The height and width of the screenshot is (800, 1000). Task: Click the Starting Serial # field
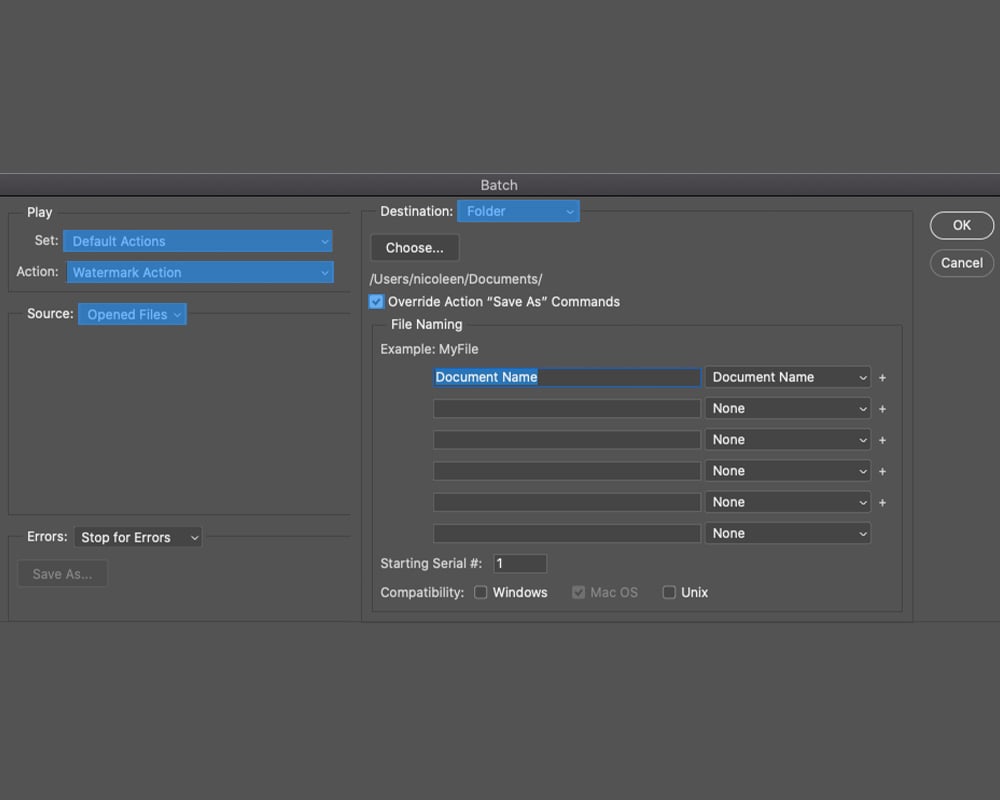pos(520,563)
